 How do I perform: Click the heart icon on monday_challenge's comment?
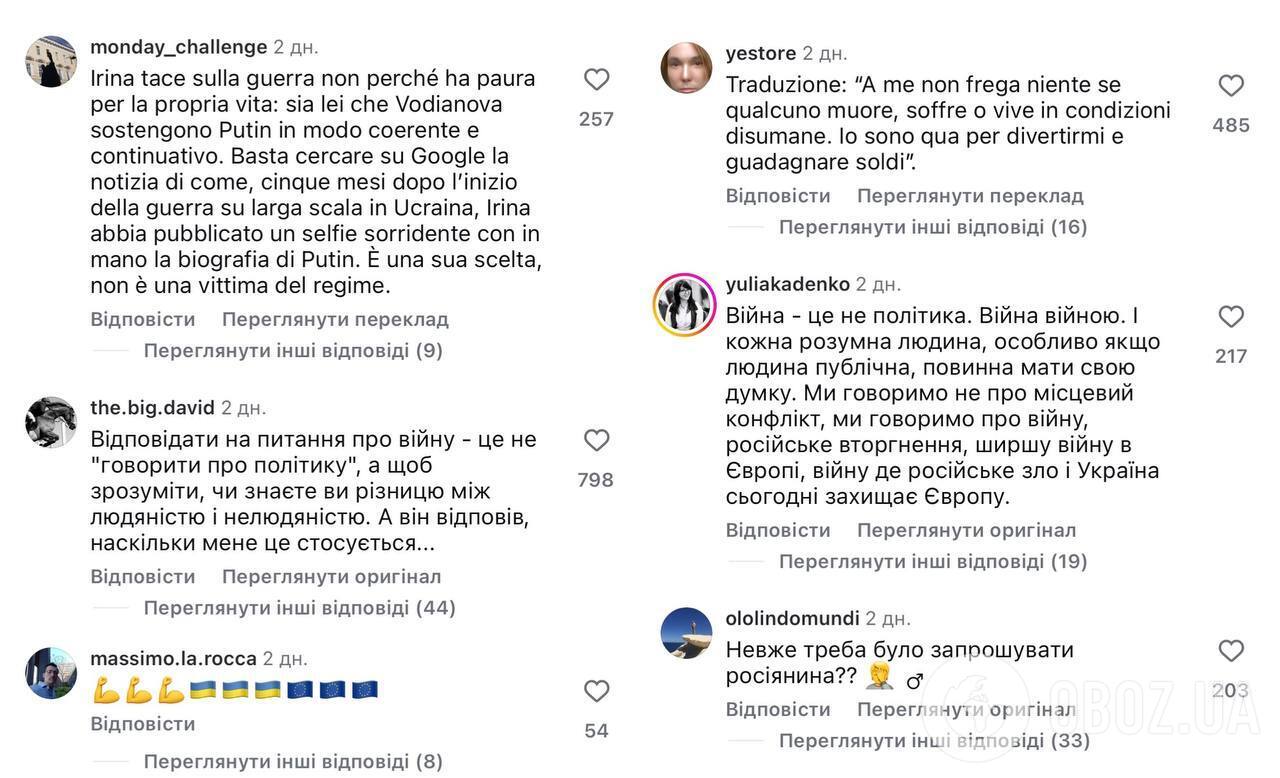click(596, 79)
